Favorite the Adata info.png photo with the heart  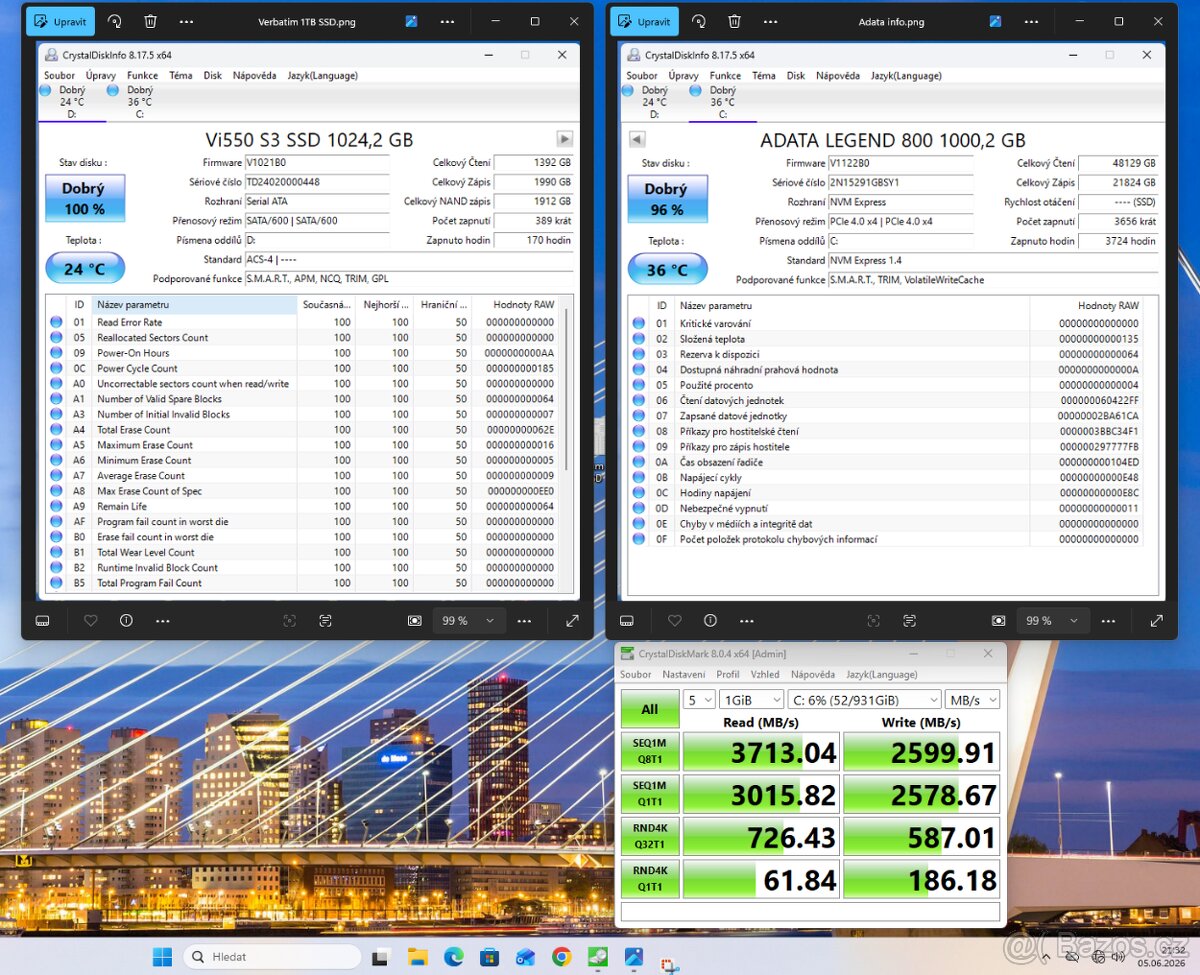674,621
